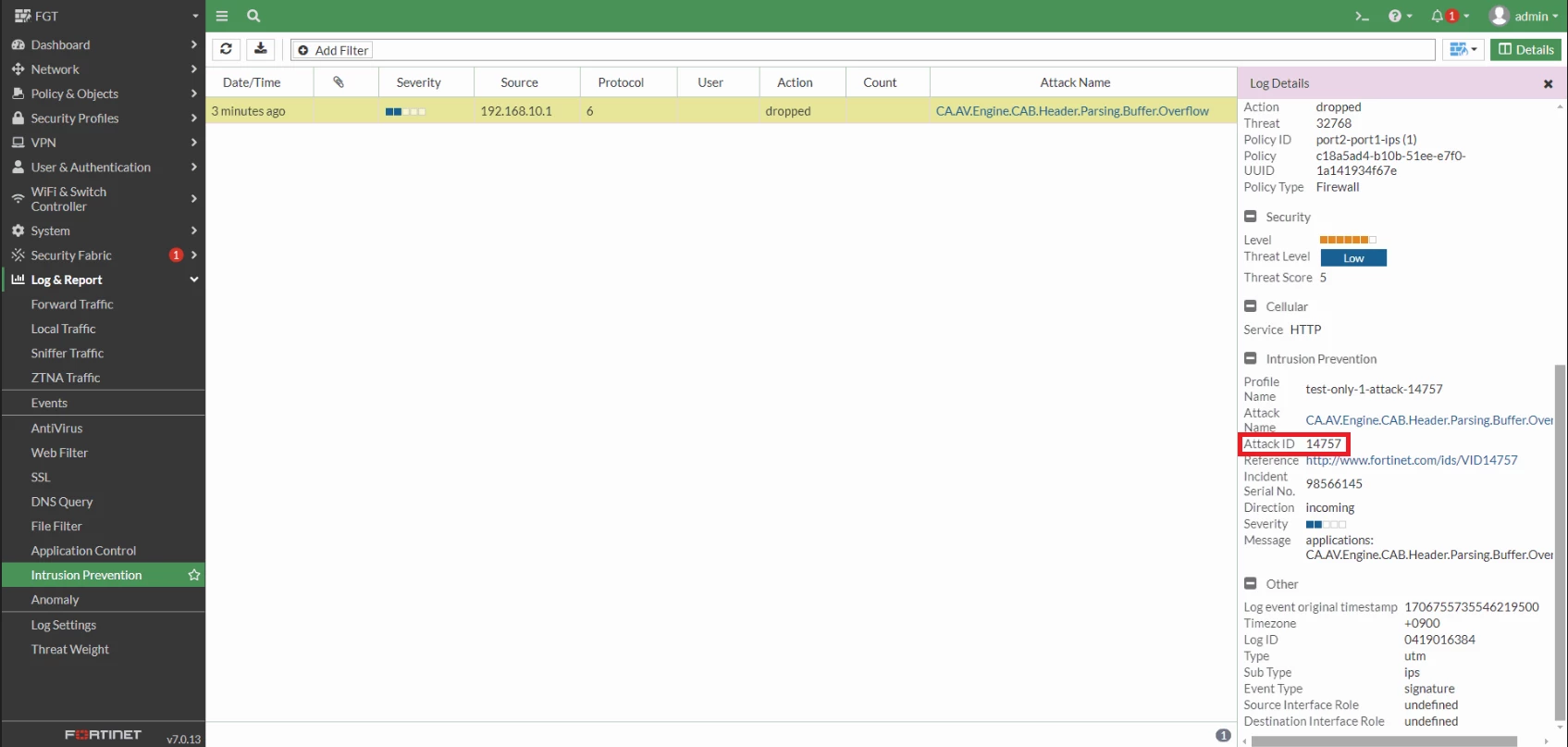Screen dimensions: 1568x747
Task: Open Log Settings page
Action: (x=64, y=625)
